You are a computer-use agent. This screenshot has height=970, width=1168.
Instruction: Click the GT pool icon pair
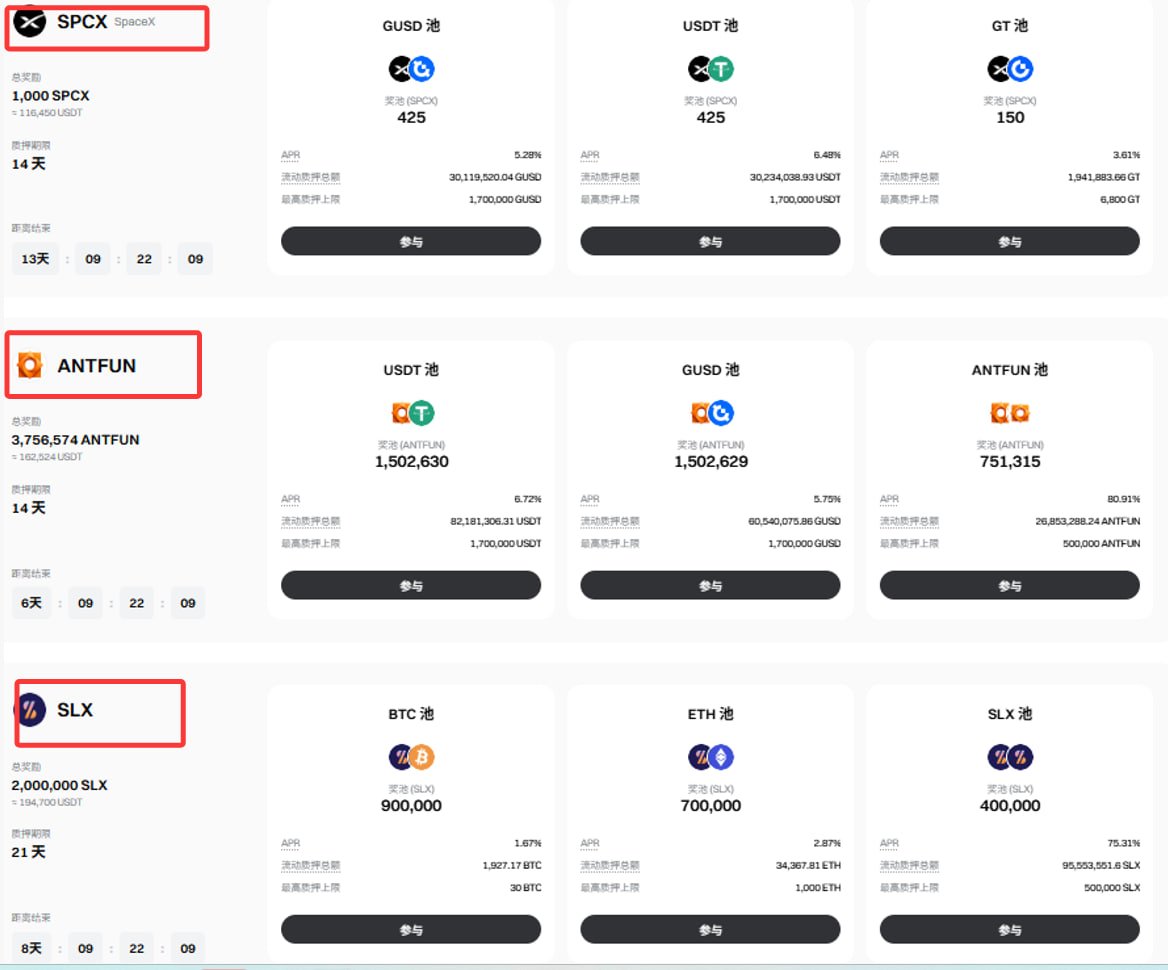pos(1010,69)
